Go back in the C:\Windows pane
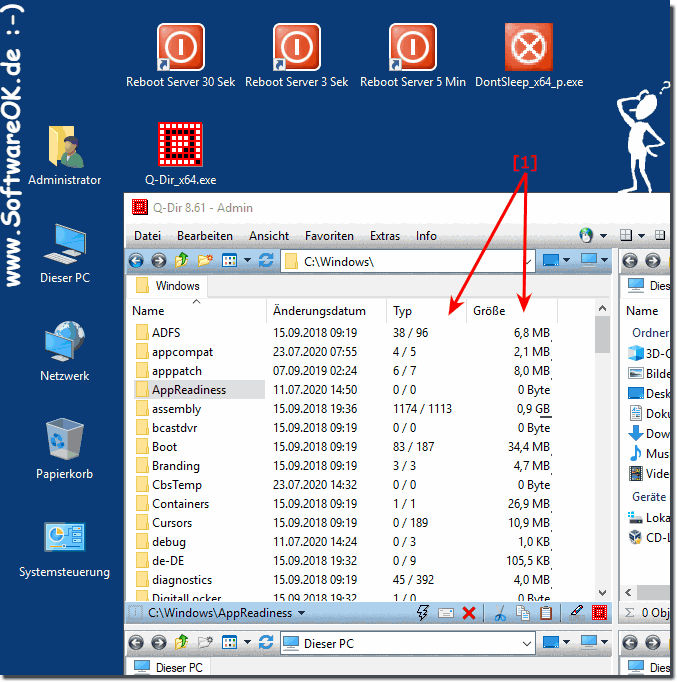677x682 pixels. [x=136, y=261]
